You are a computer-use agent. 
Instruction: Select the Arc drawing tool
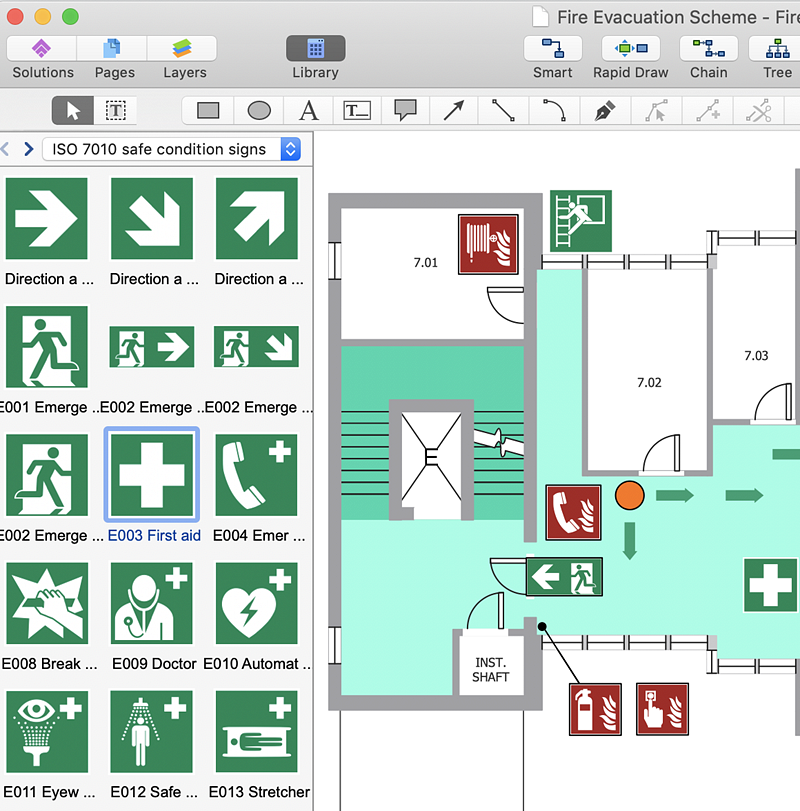(x=554, y=111)
